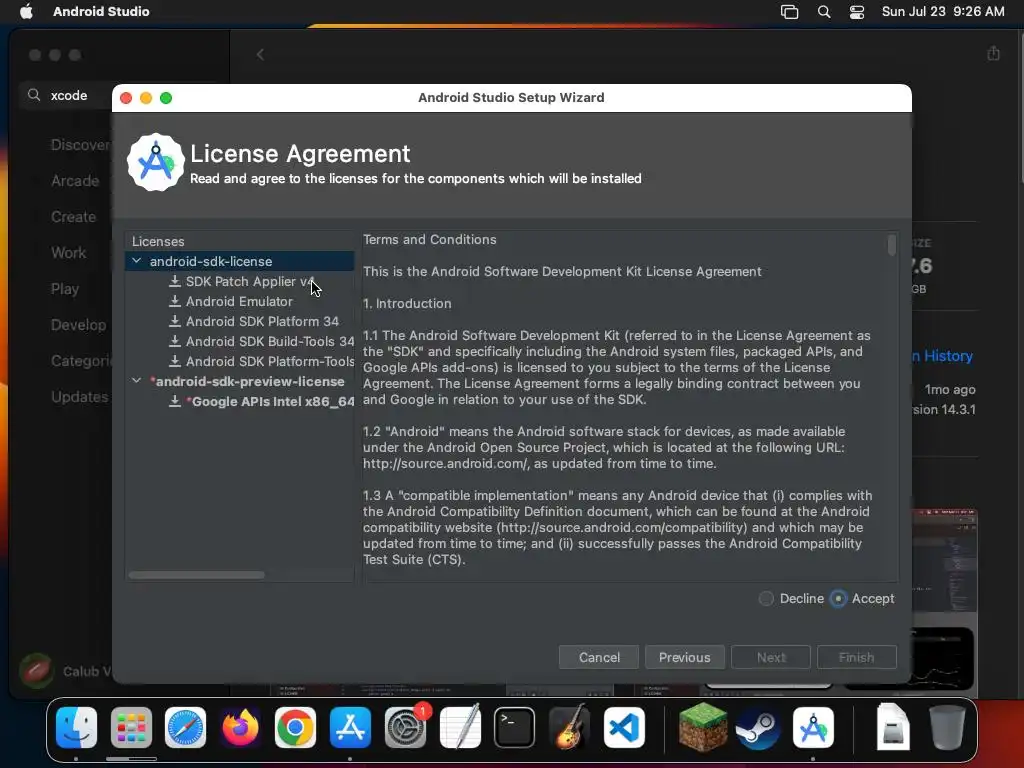Open the Apple menu
Image resolution: width=1024 pixels, height=768 pixels.
coord(26,11)
